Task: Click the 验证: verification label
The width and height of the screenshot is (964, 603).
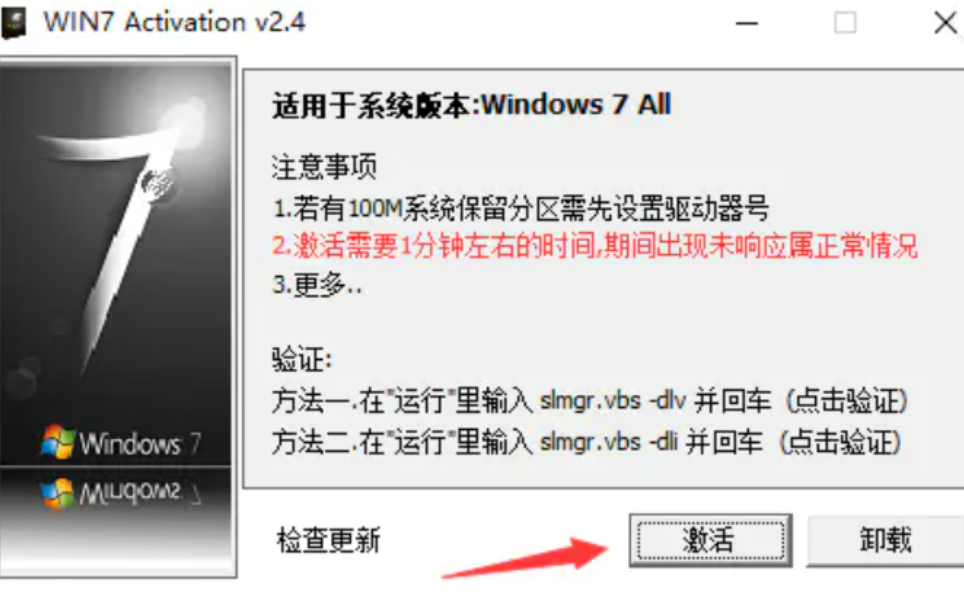Action: tap(302, 360)
